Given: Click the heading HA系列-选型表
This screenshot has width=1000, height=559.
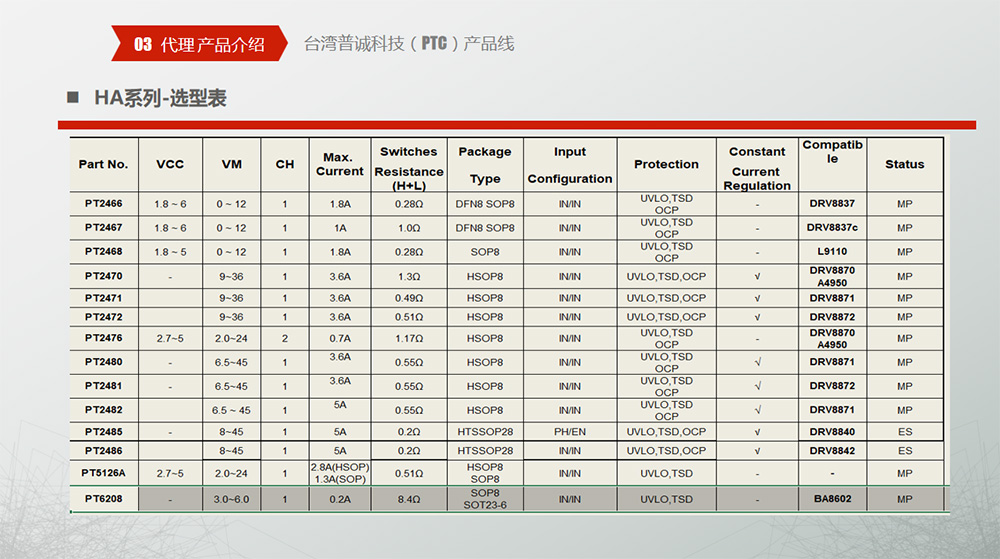Looking at the screenshot, I should [160, 98].
